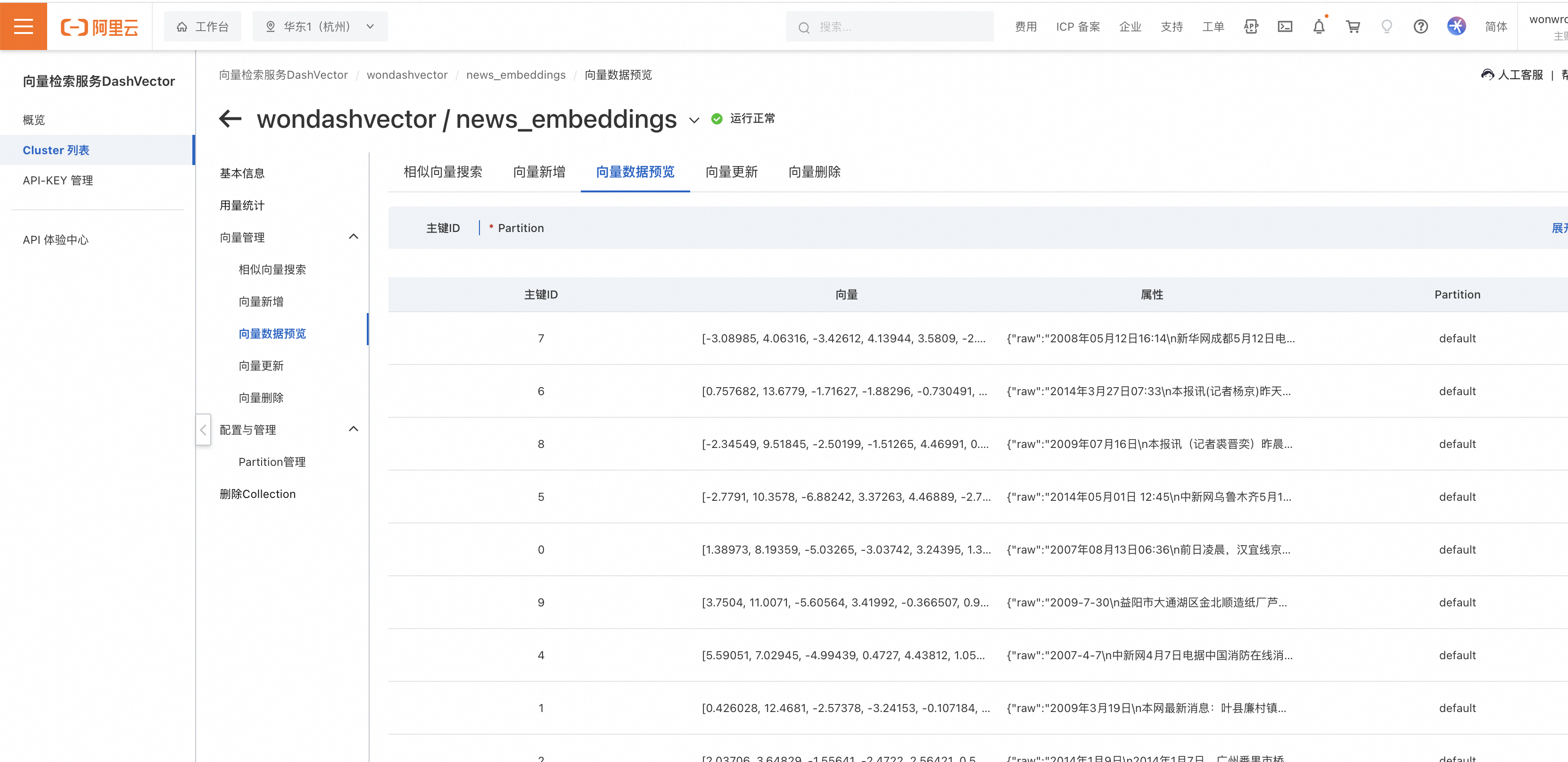Click the lightbulb suggestion icon
The image size is (1568, 762).
[x=1386, y=26]
